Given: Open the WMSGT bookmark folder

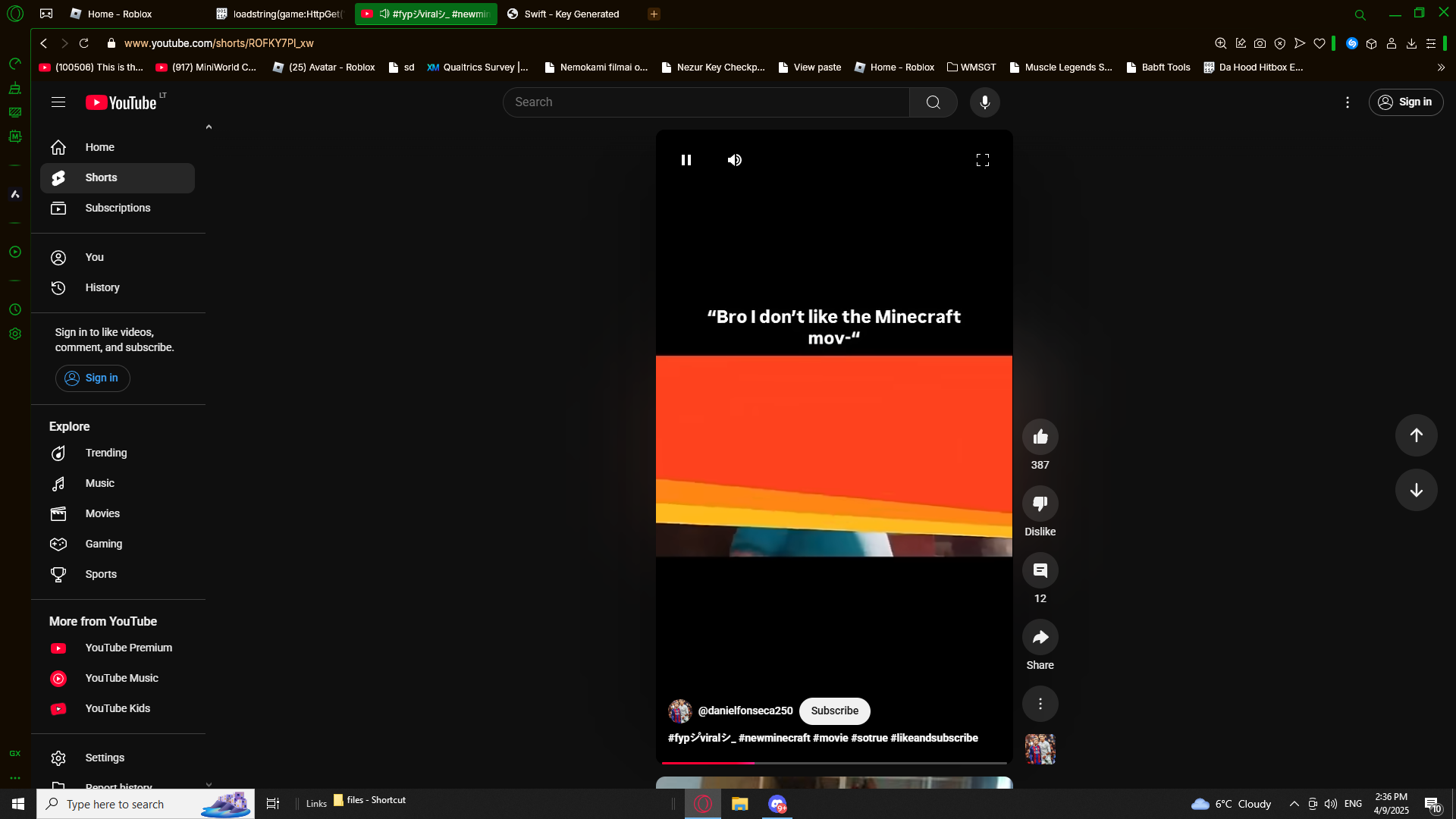Looking at the screenshot, I should tap(971, 67).
